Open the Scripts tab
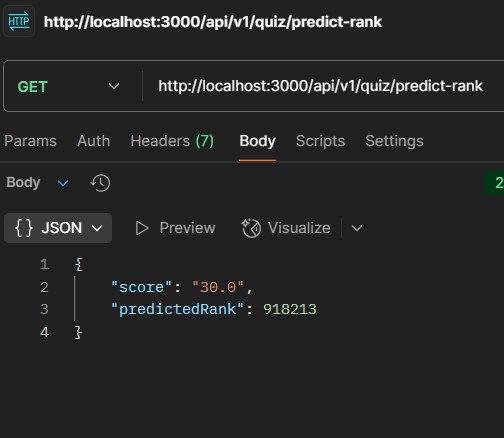 320,141
